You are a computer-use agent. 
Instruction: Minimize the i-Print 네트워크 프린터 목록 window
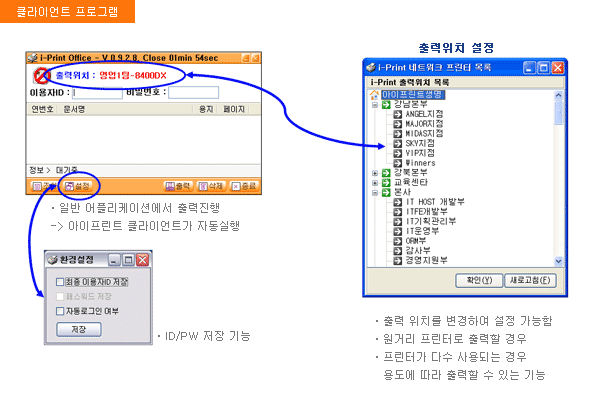pyautogui.click(x=529, y=68)
